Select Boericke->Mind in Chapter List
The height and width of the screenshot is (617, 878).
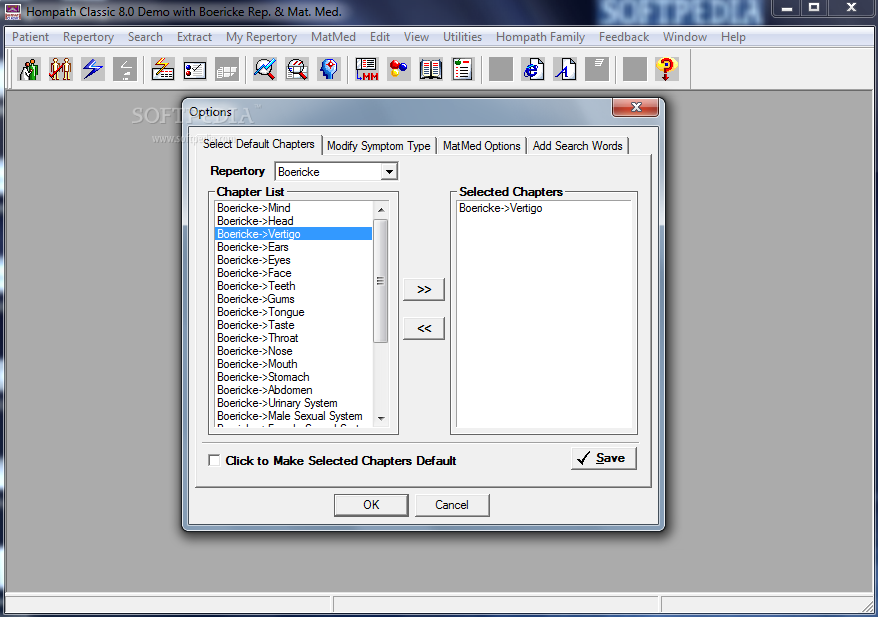[293, 208]
